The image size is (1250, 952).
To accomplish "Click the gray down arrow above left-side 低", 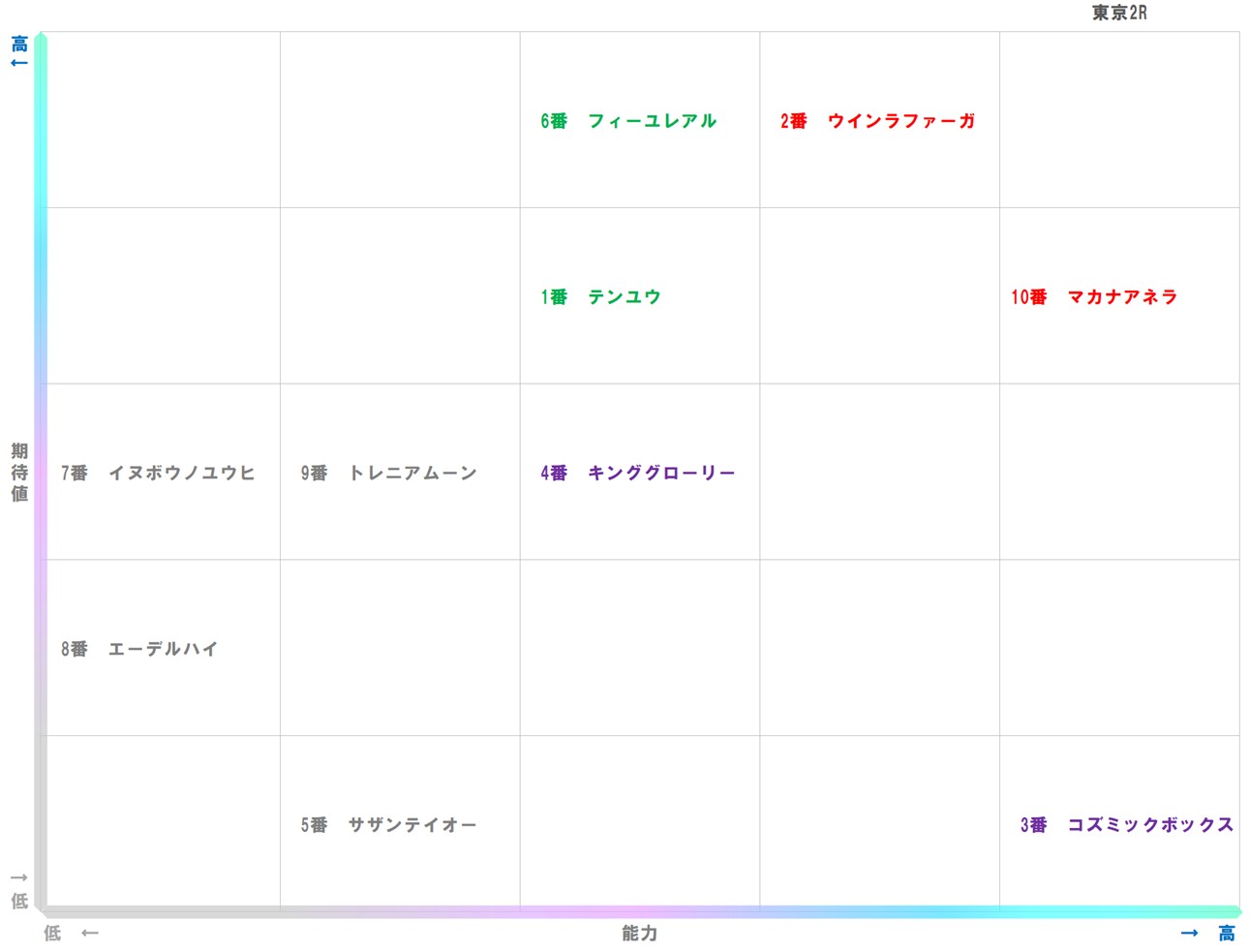I will (x=18, y=877).
